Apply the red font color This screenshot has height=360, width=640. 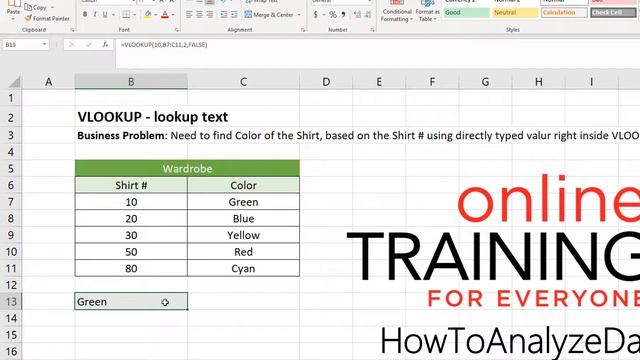point(165,15)
